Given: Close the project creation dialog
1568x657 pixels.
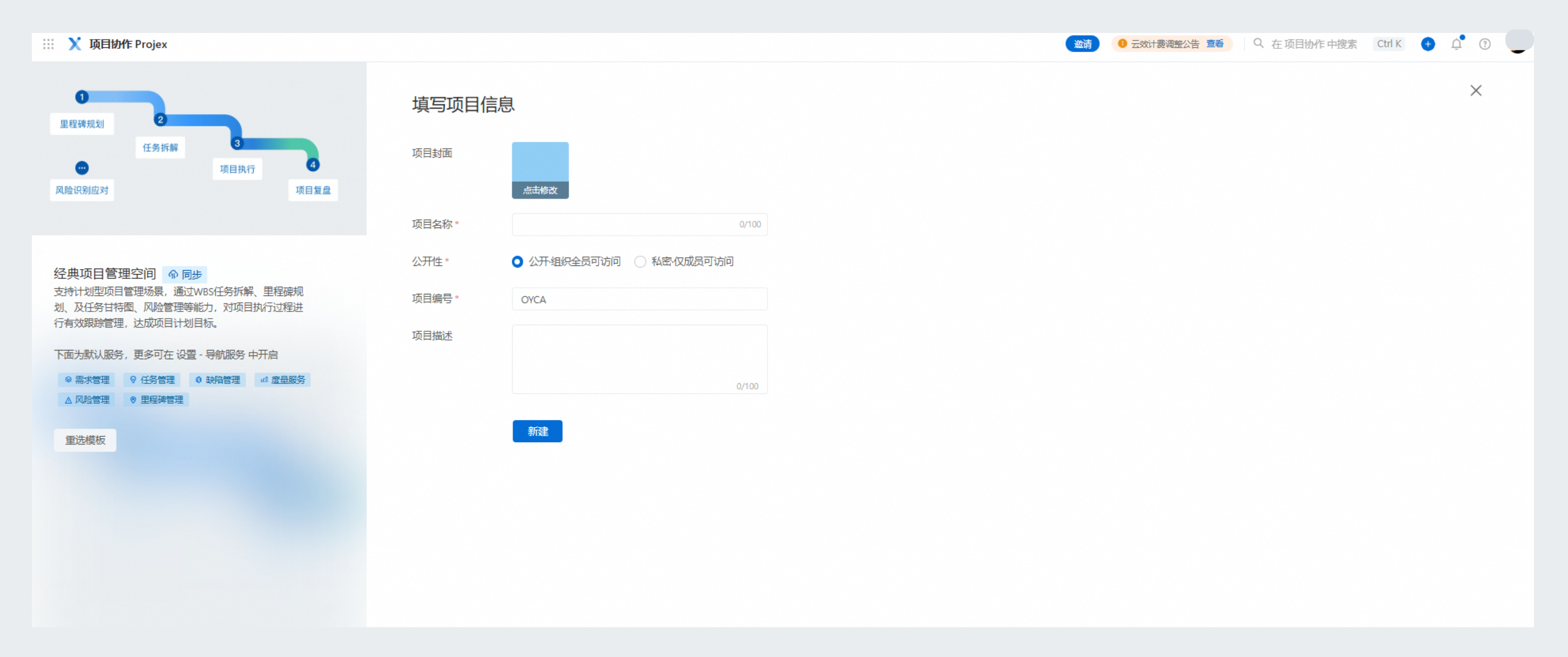Looking at the screenshot, I should 1475,91.
